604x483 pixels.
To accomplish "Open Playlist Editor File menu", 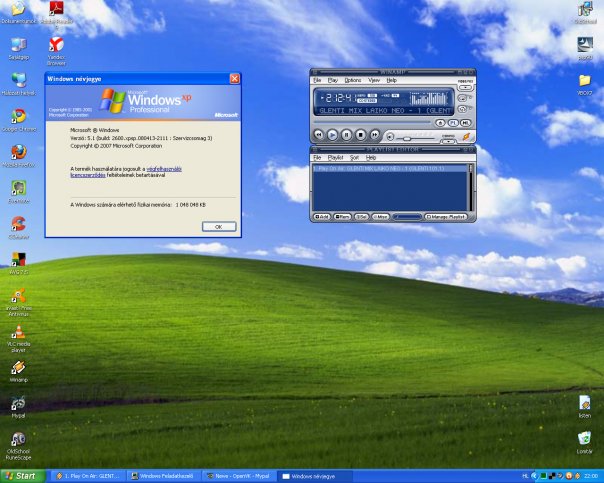I will point(317,158).
